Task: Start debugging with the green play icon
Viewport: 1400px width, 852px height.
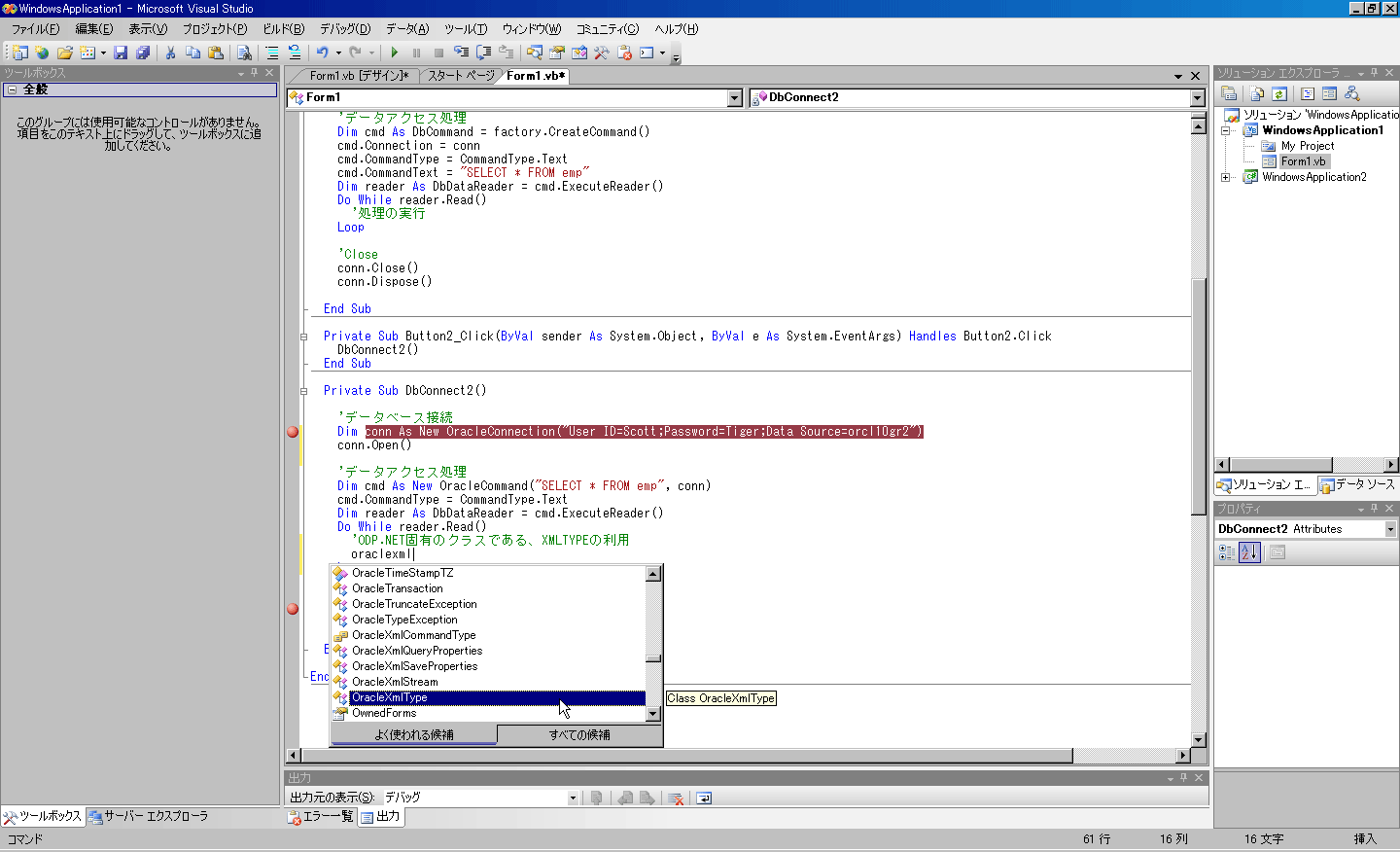Action: (394, 53)
